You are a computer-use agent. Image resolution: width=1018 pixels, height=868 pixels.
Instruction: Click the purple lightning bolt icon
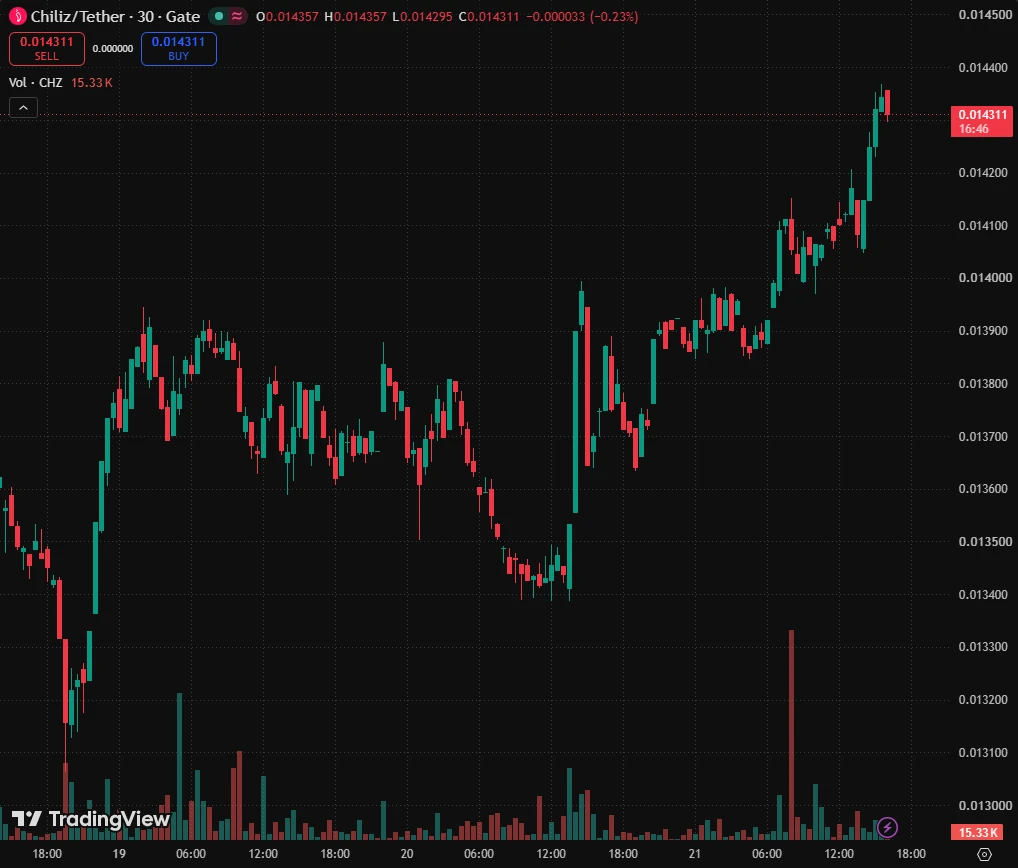pyautogui.click(x=887, y=827)
